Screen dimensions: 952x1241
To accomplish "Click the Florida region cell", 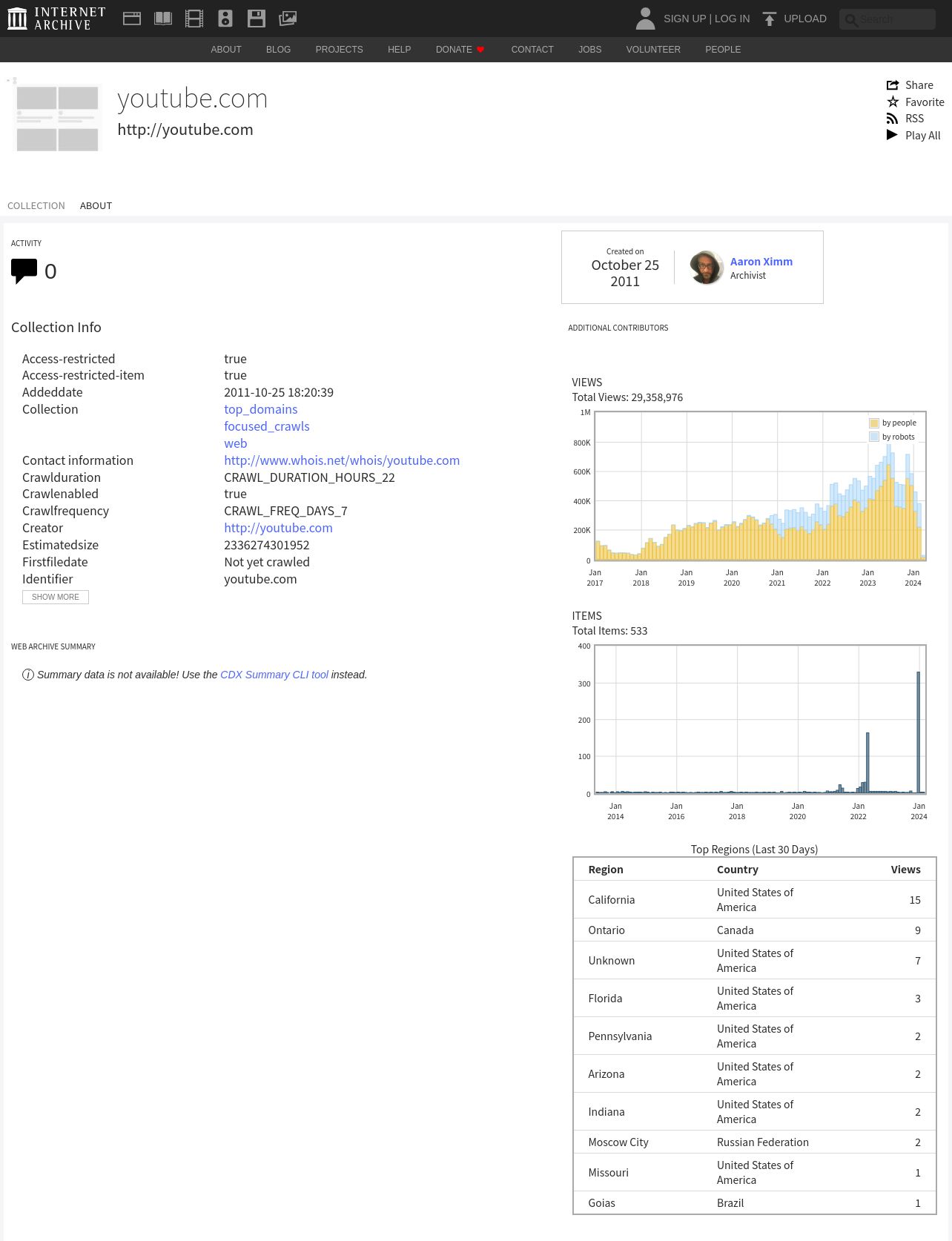I will (x=605, y=999).
